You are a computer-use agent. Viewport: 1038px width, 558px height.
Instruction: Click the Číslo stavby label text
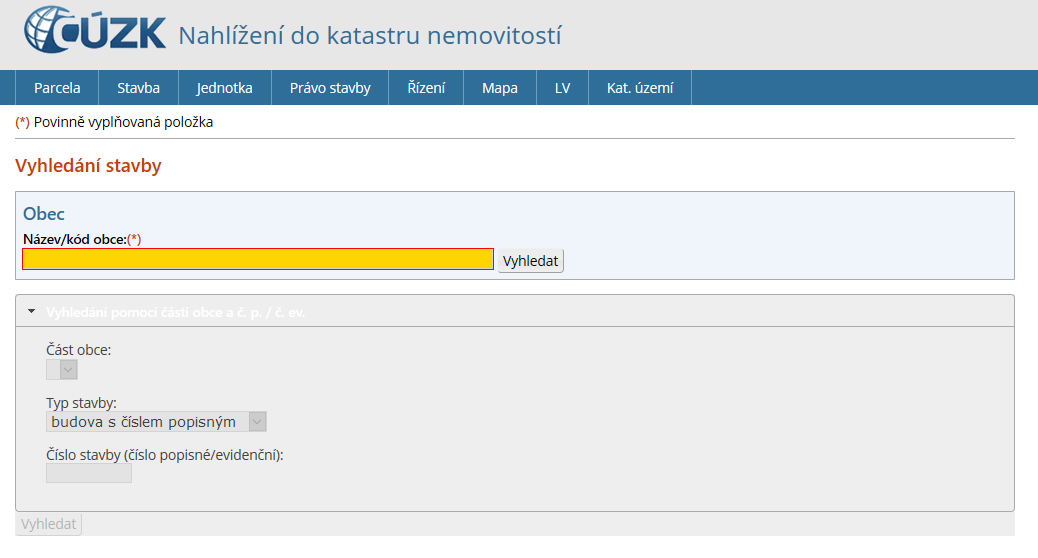[165, 455]
